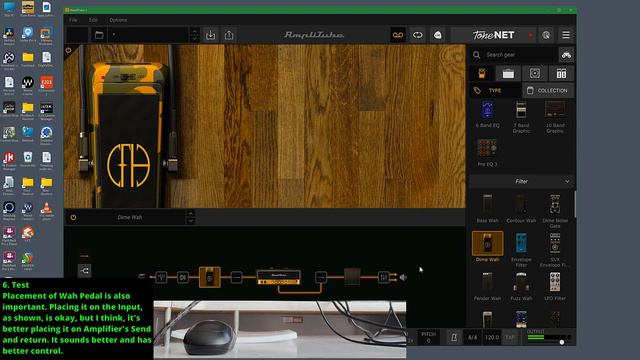Open the preset browser folder icon
Image resolution: width=640 pixels, height=360 pixels.
(99, 35)
